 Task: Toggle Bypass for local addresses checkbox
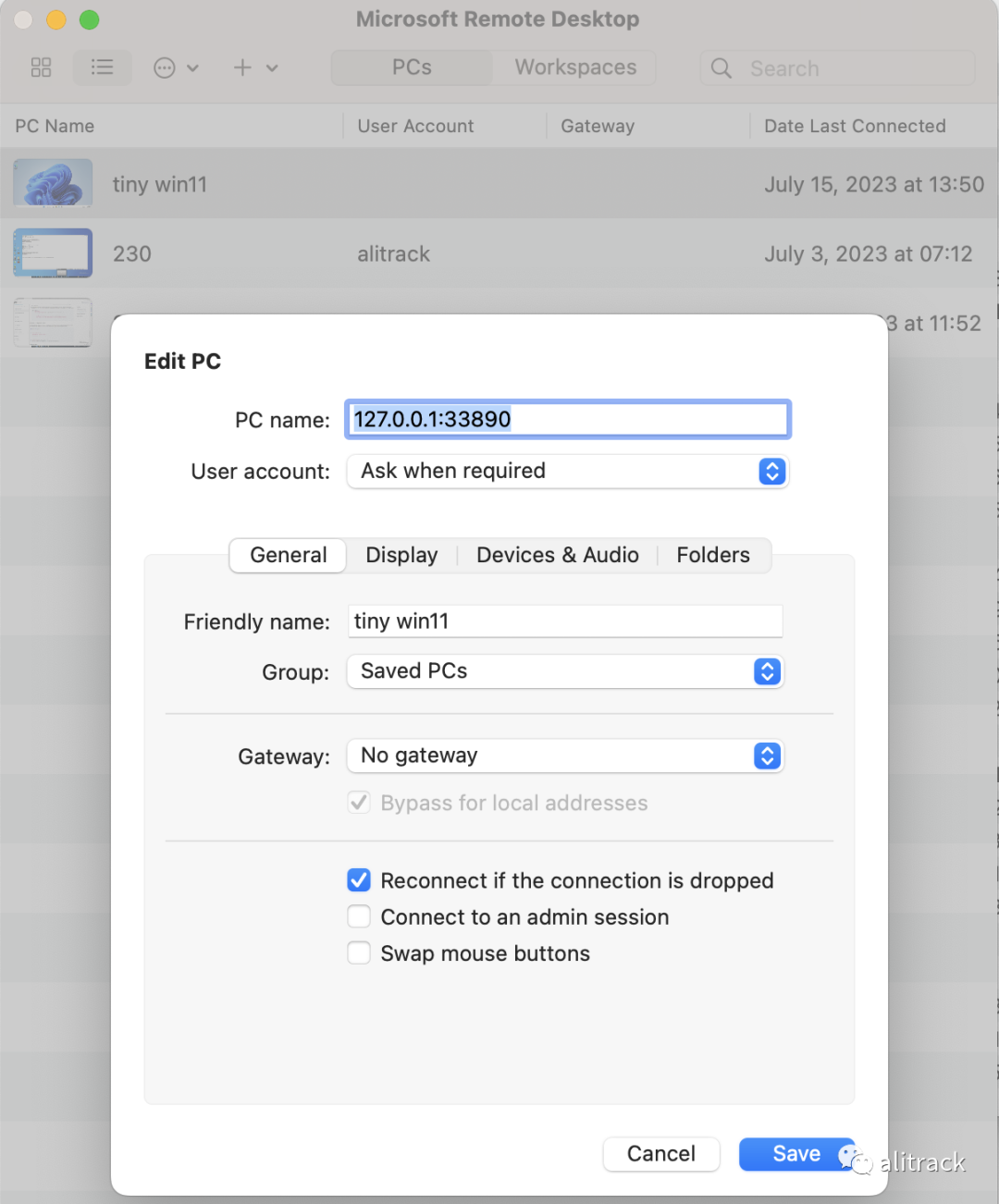[x=359, y=803]
